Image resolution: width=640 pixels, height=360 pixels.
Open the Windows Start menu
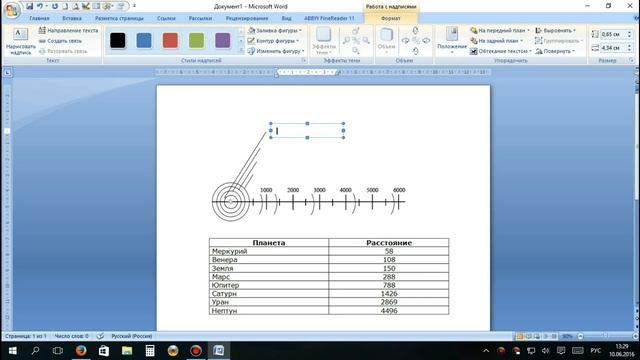click(12, 351)
